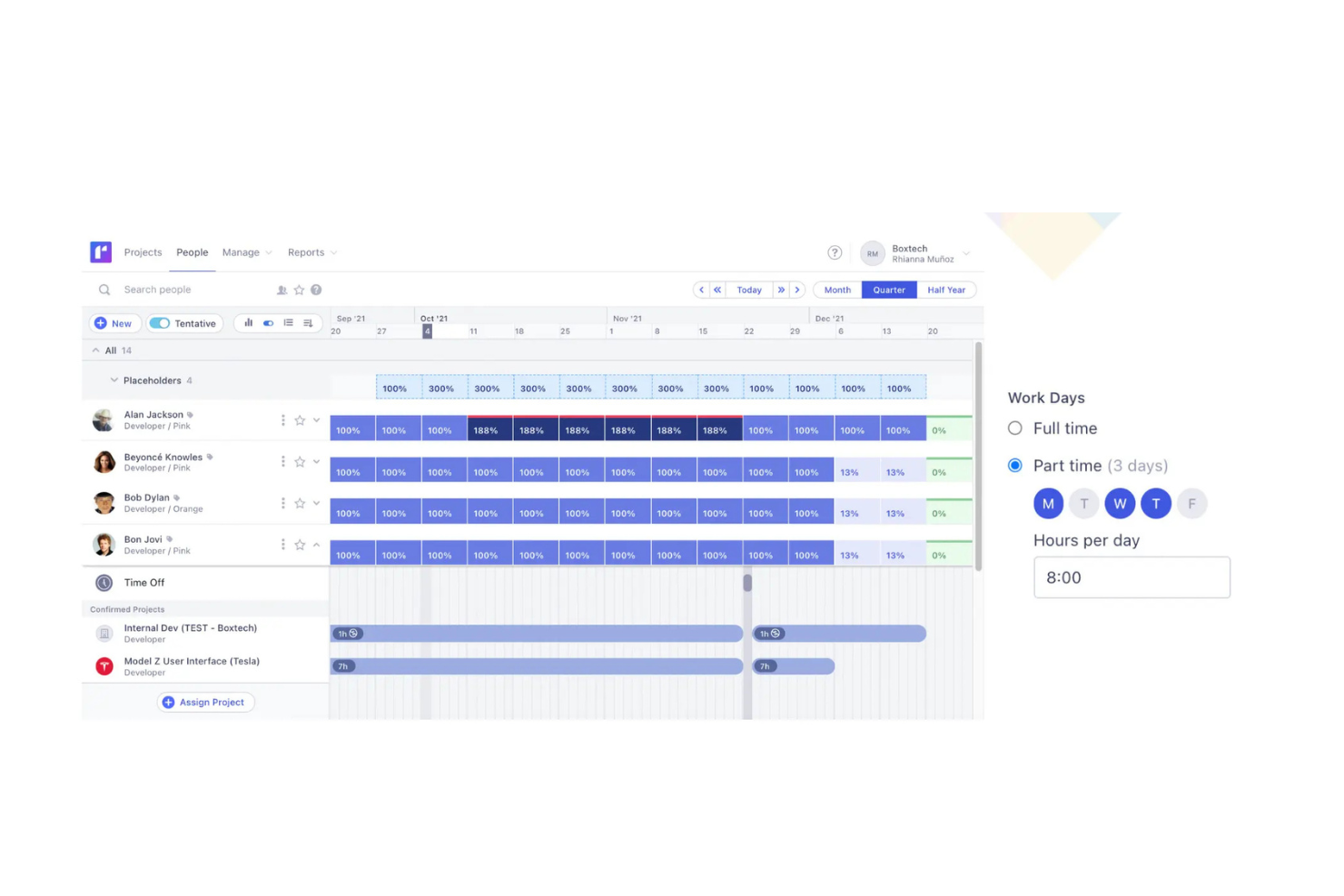Viewport: 1344px width, 896px height.
Task: Click the Internal Dev project icon
Action: tap(104, 633)
